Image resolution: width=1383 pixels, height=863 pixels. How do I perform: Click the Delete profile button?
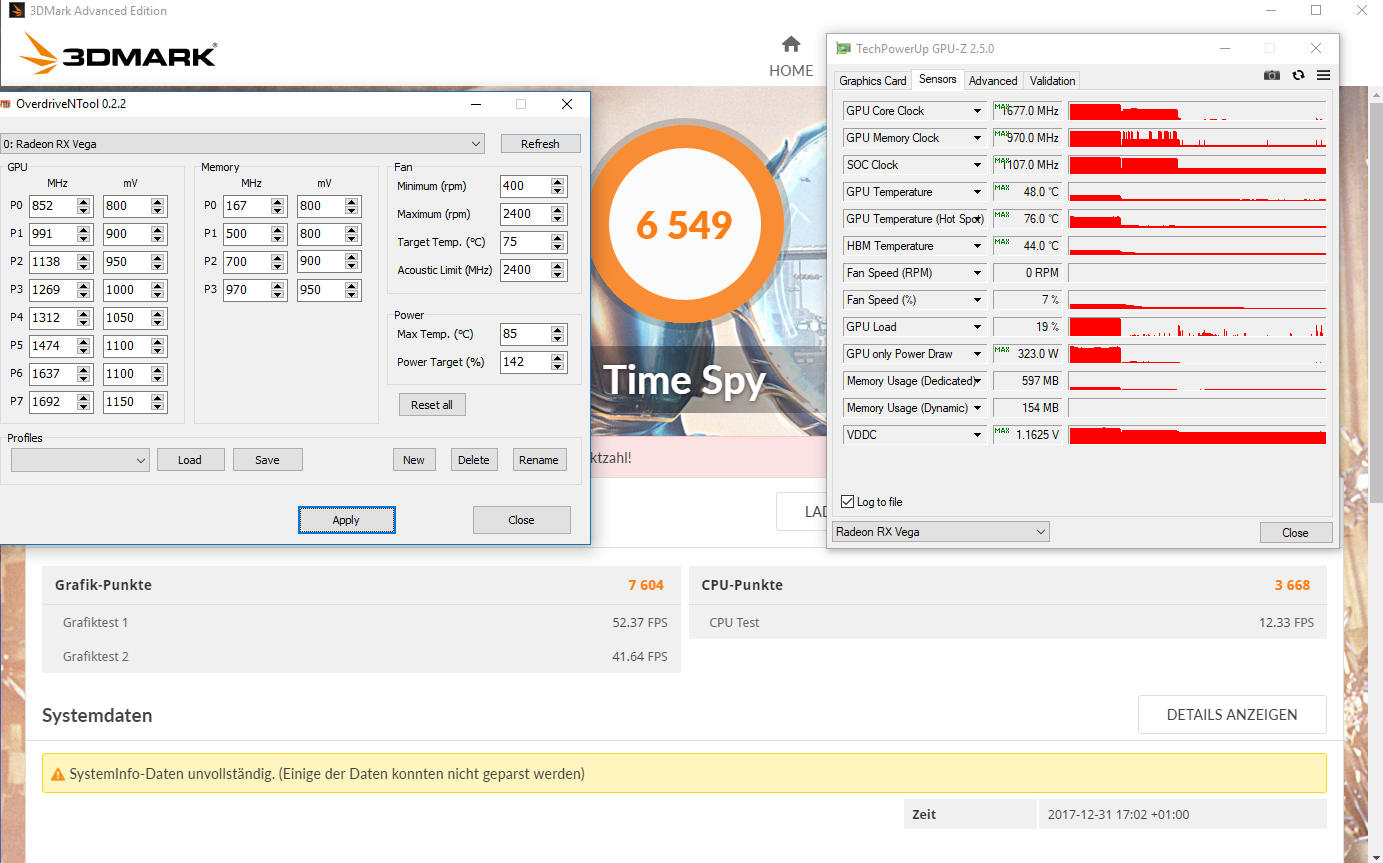pos(474,460)
